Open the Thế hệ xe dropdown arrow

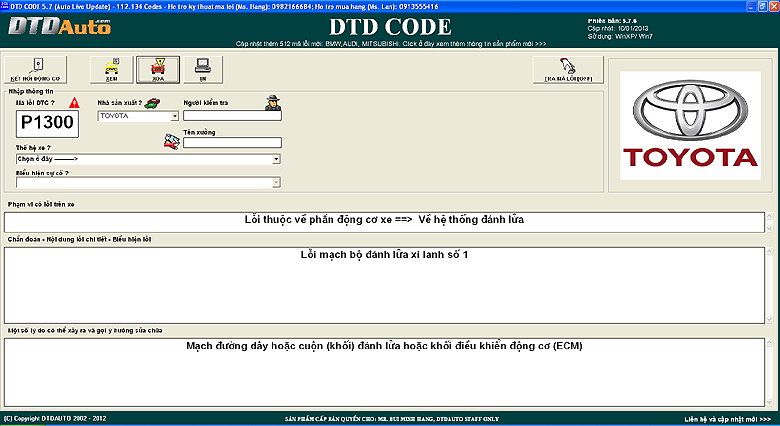(276, 159)
